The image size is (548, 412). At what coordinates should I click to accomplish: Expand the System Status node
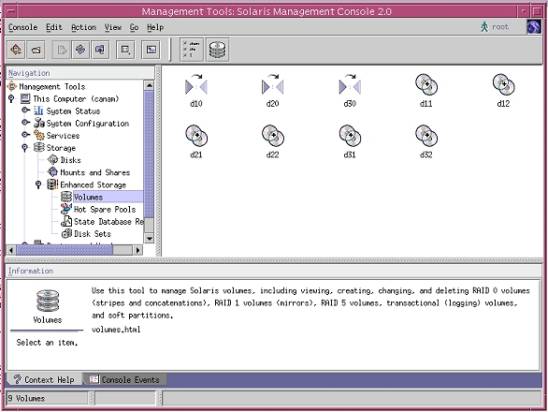click(x=25, y=111)
